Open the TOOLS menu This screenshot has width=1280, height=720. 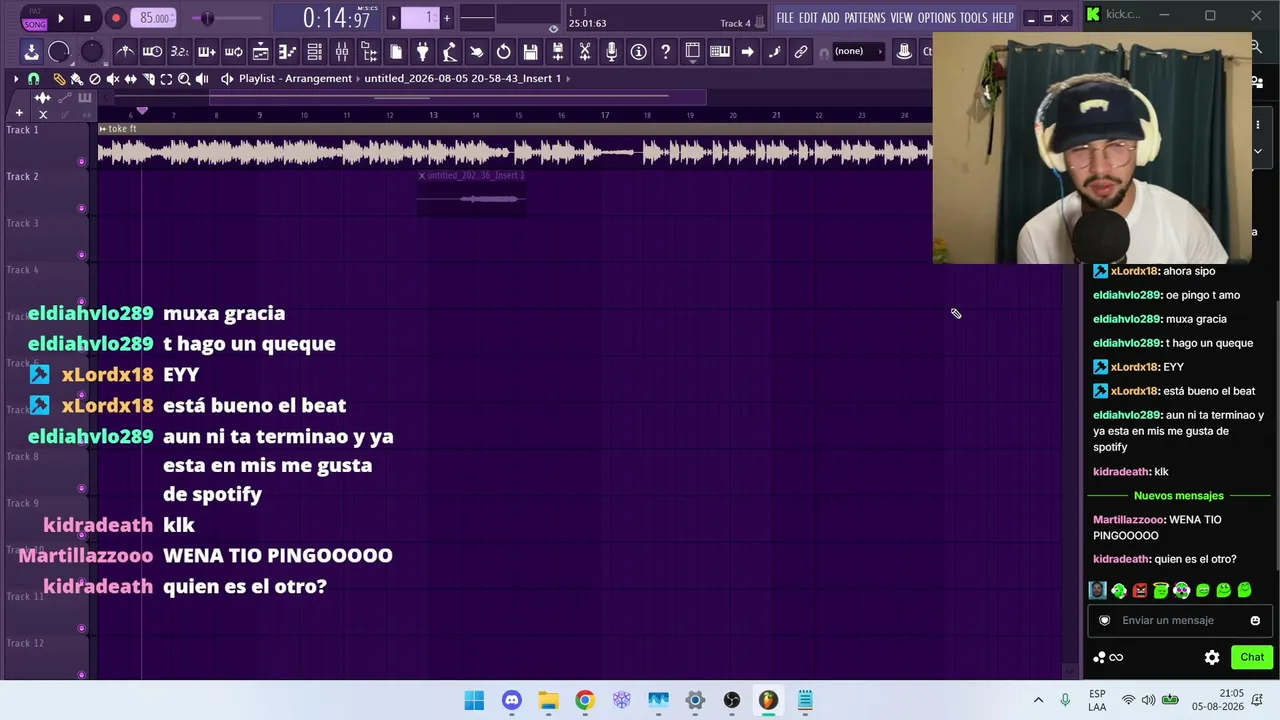973,18
